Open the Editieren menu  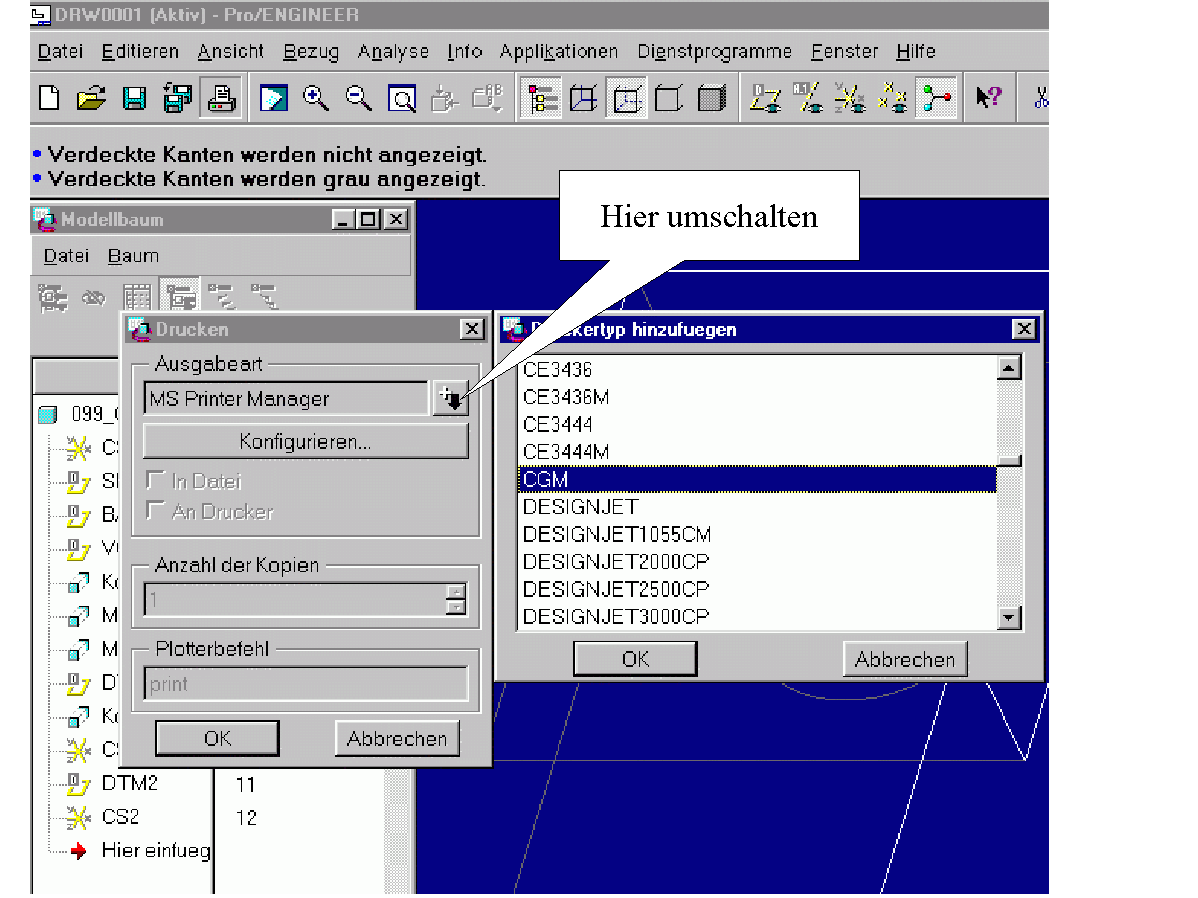pos(140,51)
